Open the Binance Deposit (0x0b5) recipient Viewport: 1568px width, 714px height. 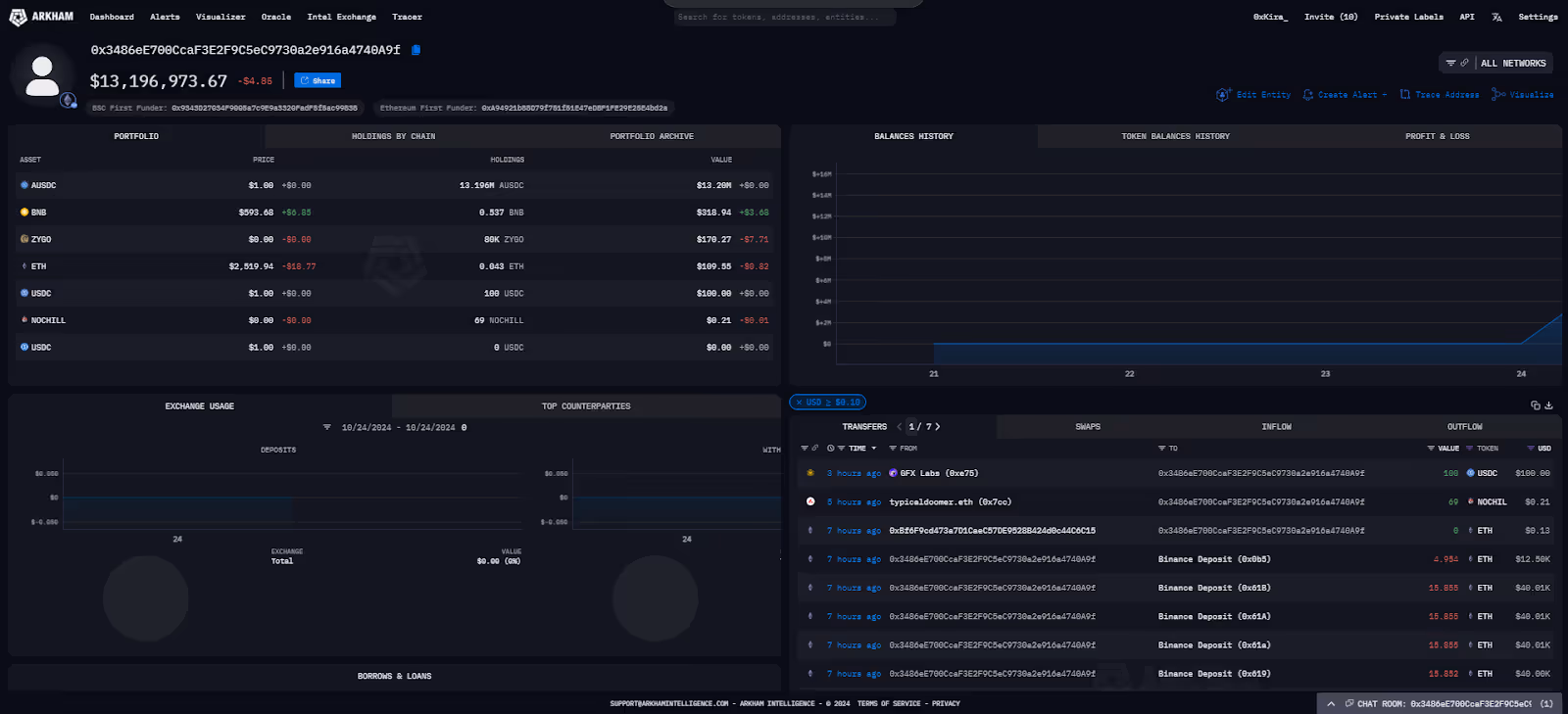(1214, 559)
